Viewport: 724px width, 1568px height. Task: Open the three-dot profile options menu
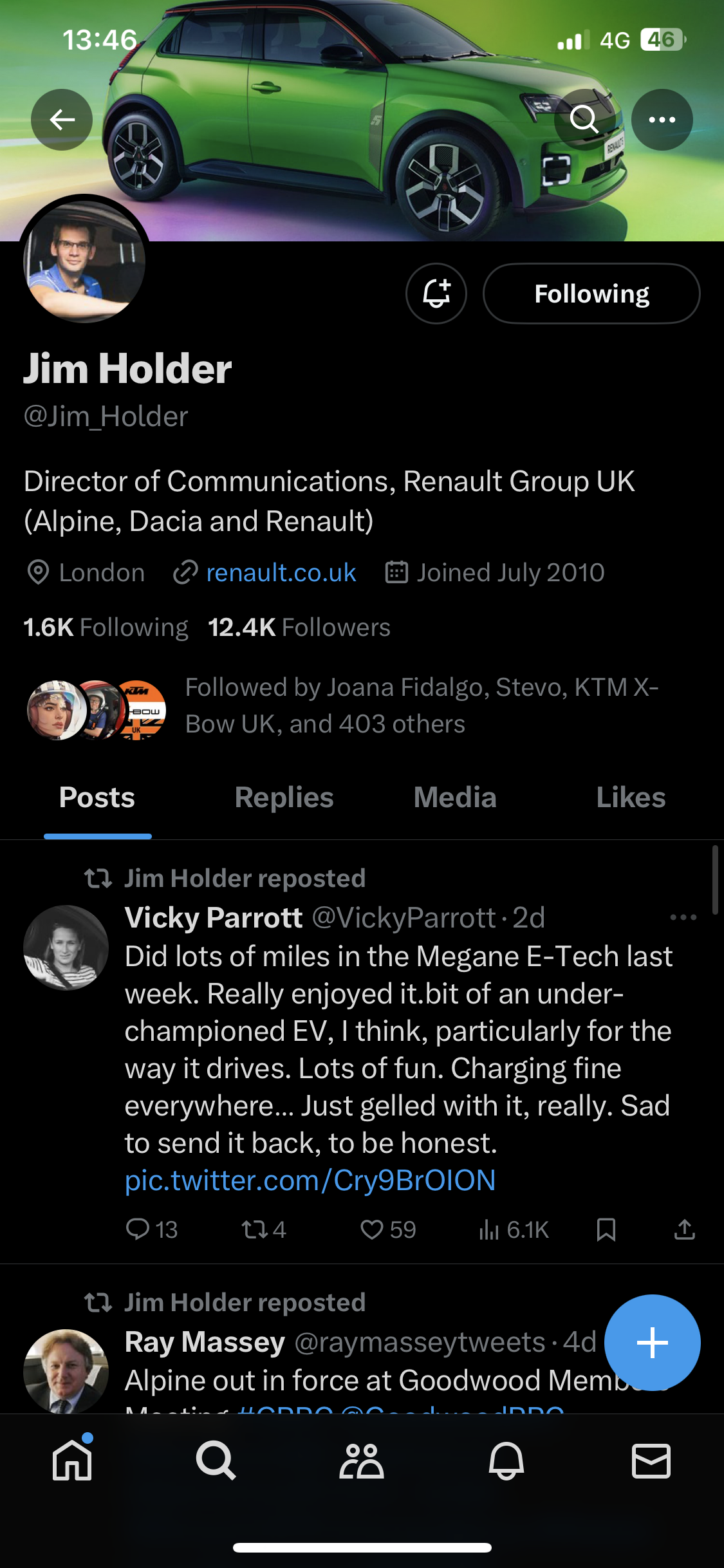point(662,120)
